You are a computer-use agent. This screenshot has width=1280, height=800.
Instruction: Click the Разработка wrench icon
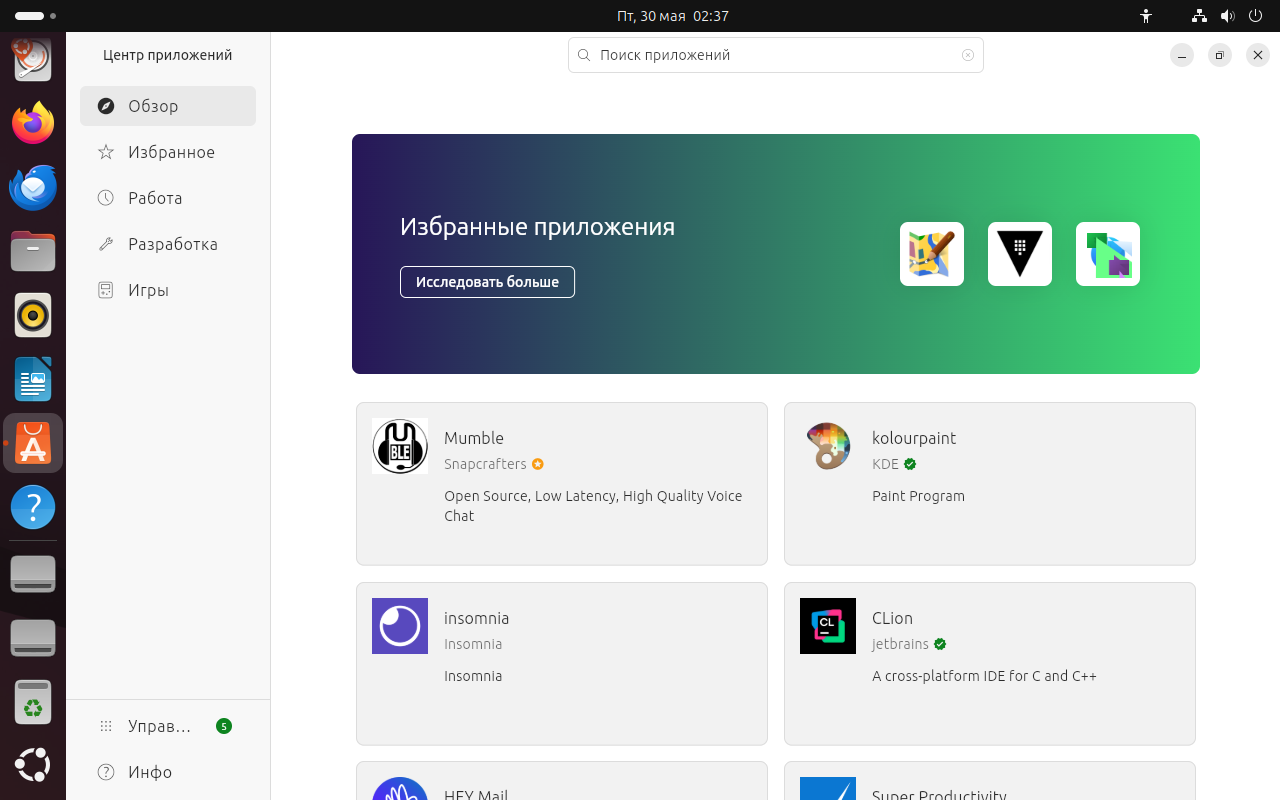click(x=106, y=244)
